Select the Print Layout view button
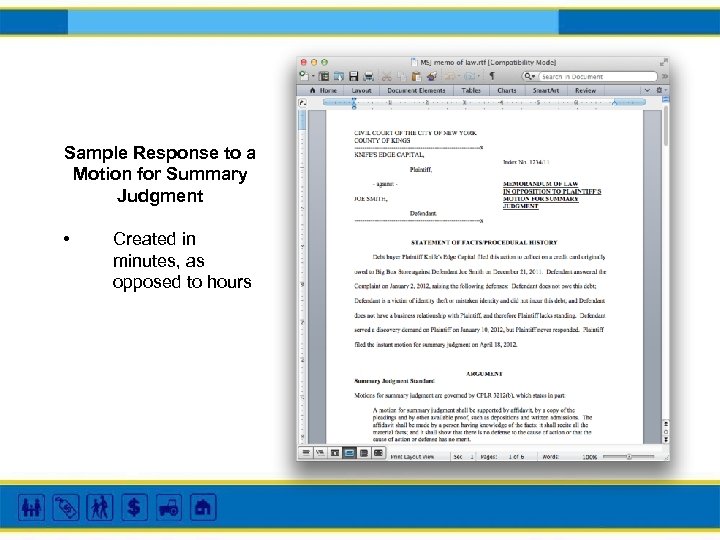The width and height of the screenshot is (720, 540). (349, 453)
